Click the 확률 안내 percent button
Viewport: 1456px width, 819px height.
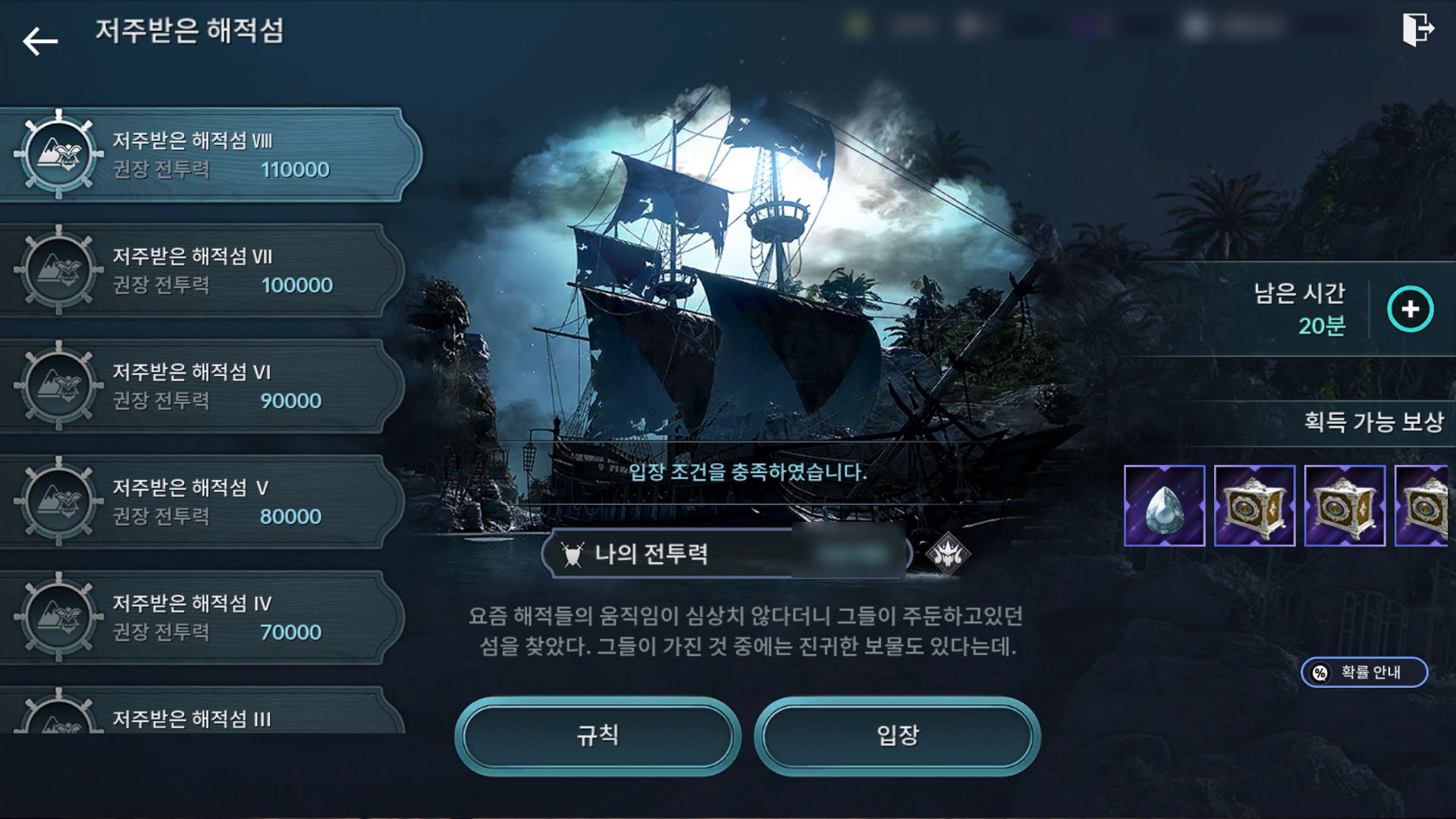1364,672
